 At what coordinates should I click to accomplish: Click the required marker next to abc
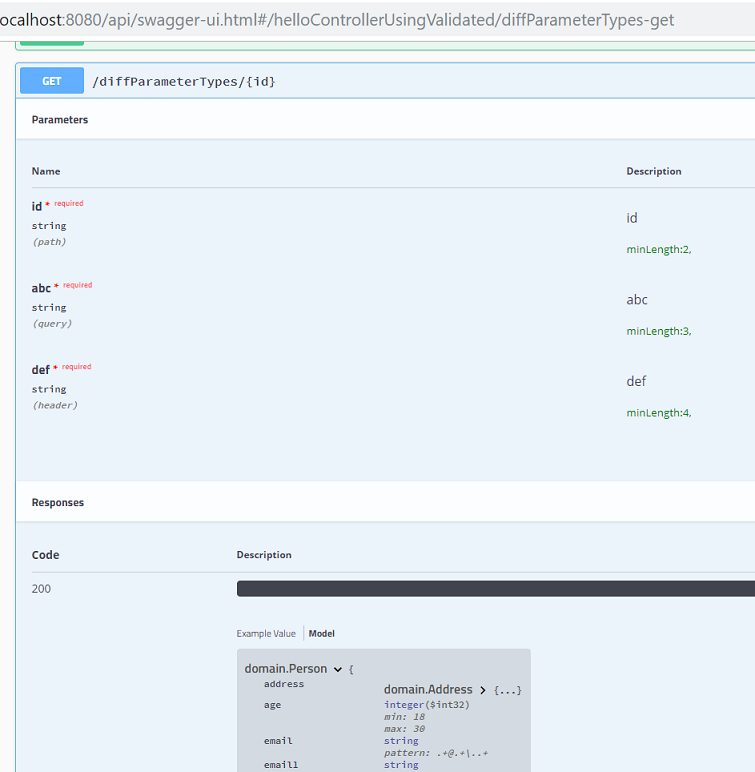[x=77, y=285]
